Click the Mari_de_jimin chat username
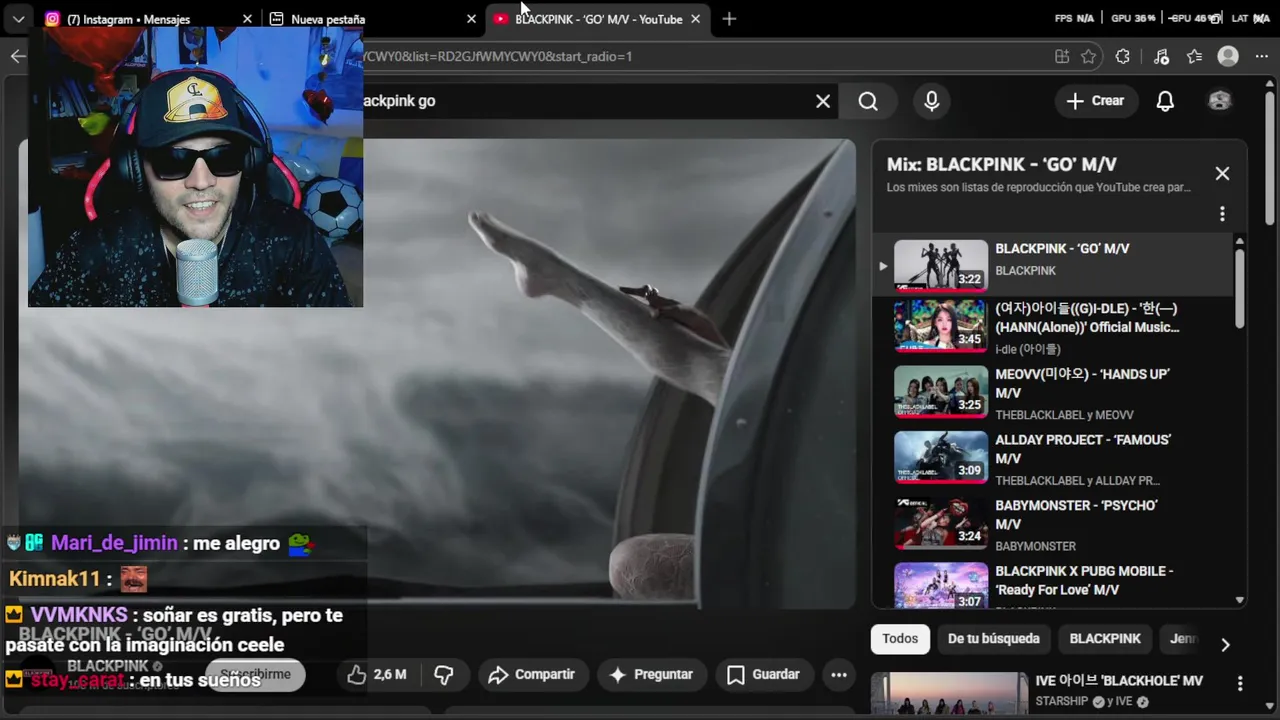Screen dimensions: 1280x720 (x=114, y=543)
